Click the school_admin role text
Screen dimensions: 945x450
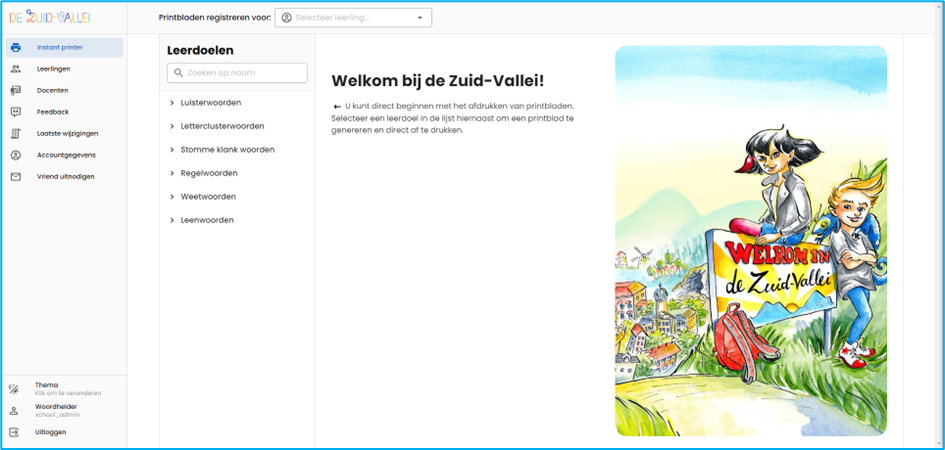pyautogui.click(x=57, y=415)
